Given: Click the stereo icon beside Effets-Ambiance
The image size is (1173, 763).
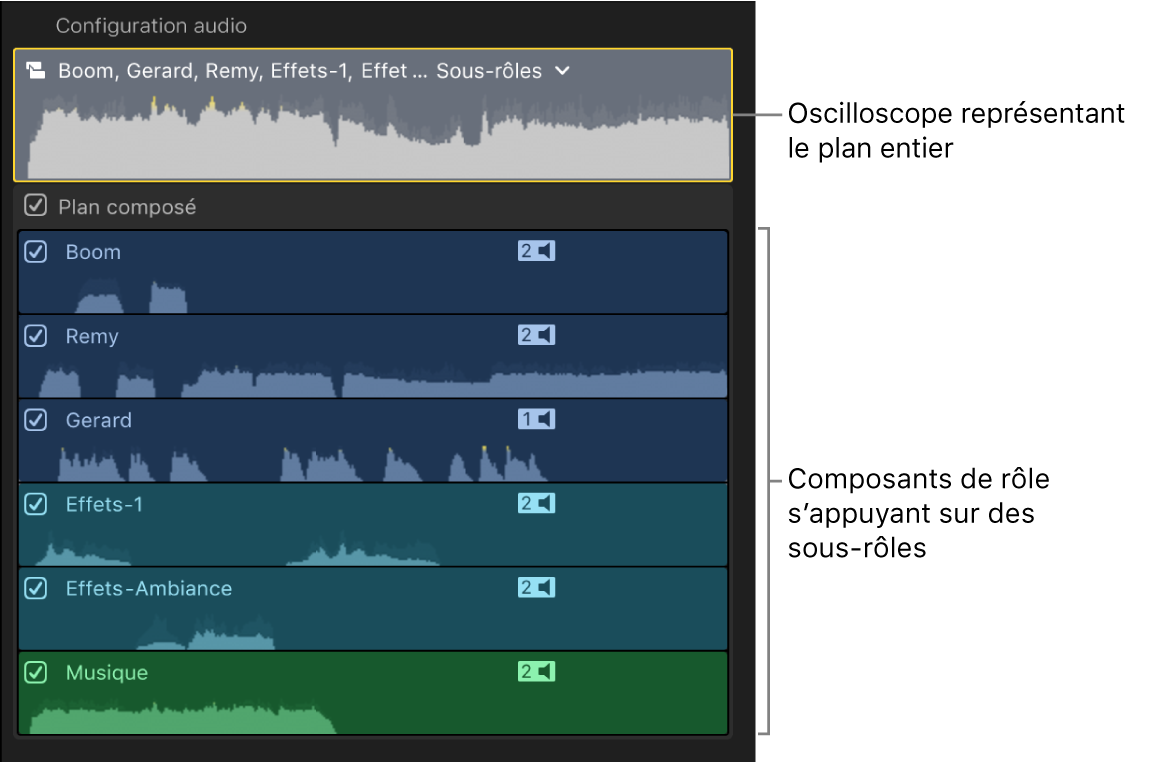Looking at the screenshot, I should coord(536,589).
